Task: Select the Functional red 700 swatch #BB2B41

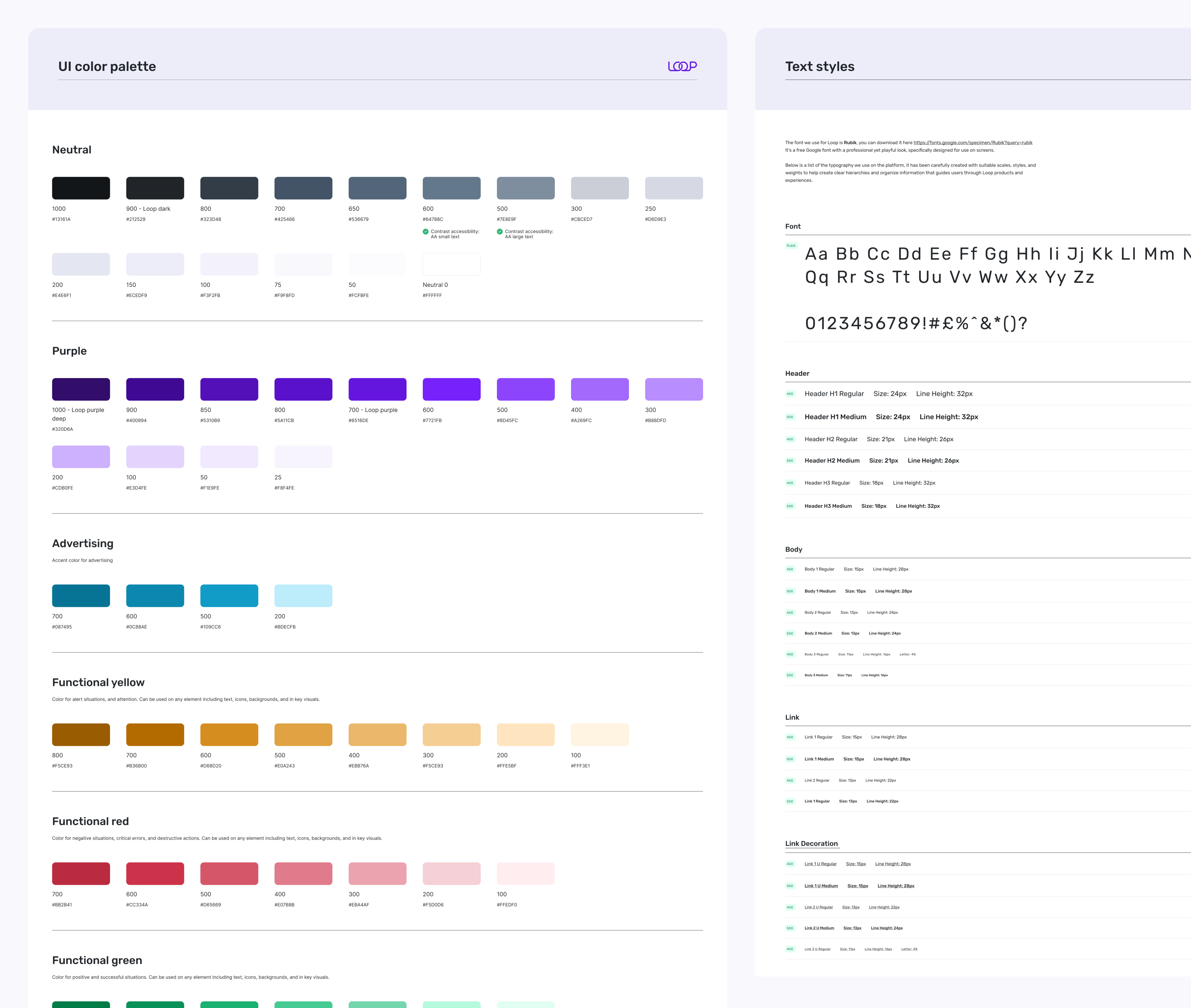Action: (81, 873)
